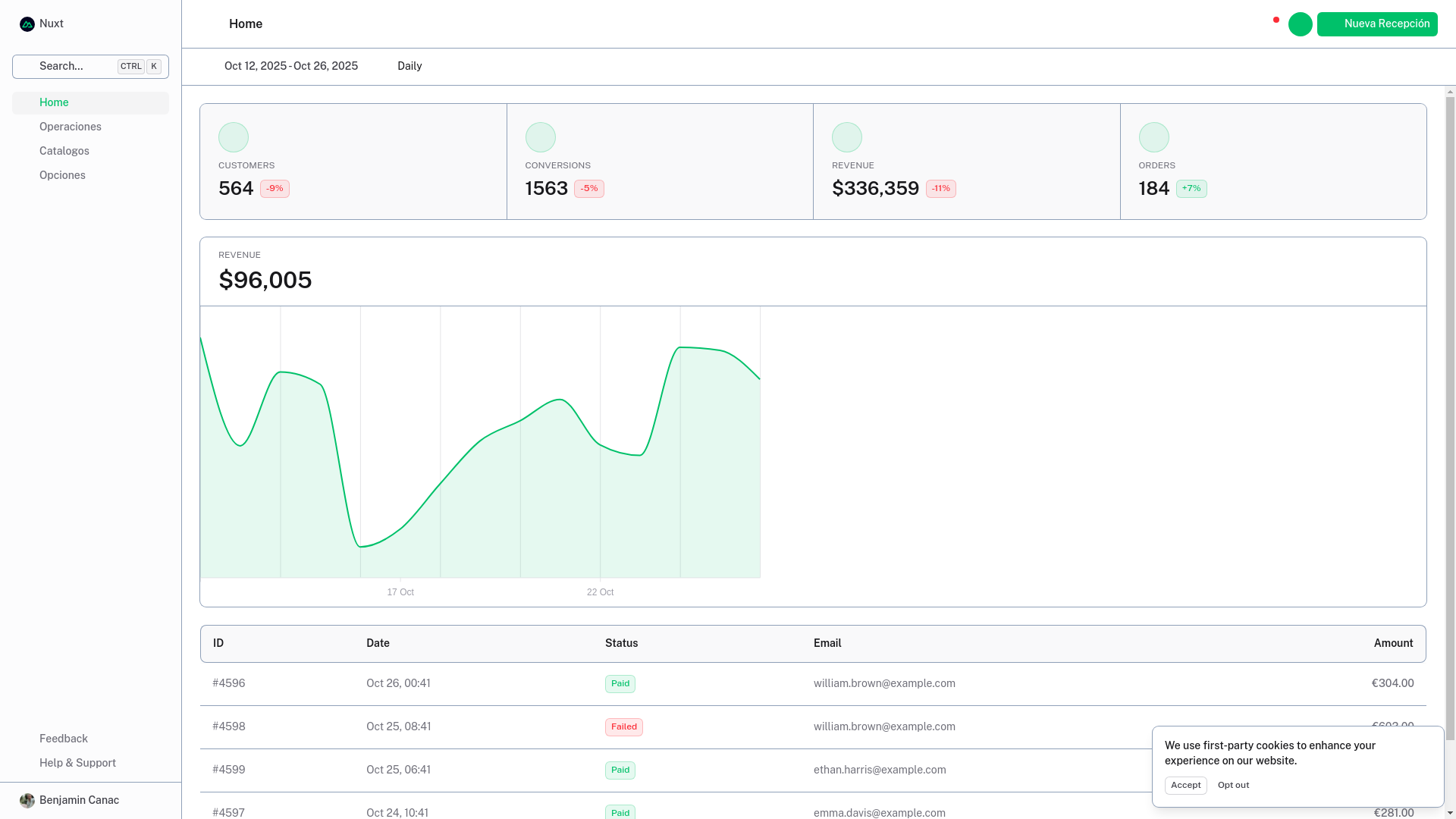This screenshot has width=1456, height=819.
Task: Open the Help & Support link
Action: (77, 763)
